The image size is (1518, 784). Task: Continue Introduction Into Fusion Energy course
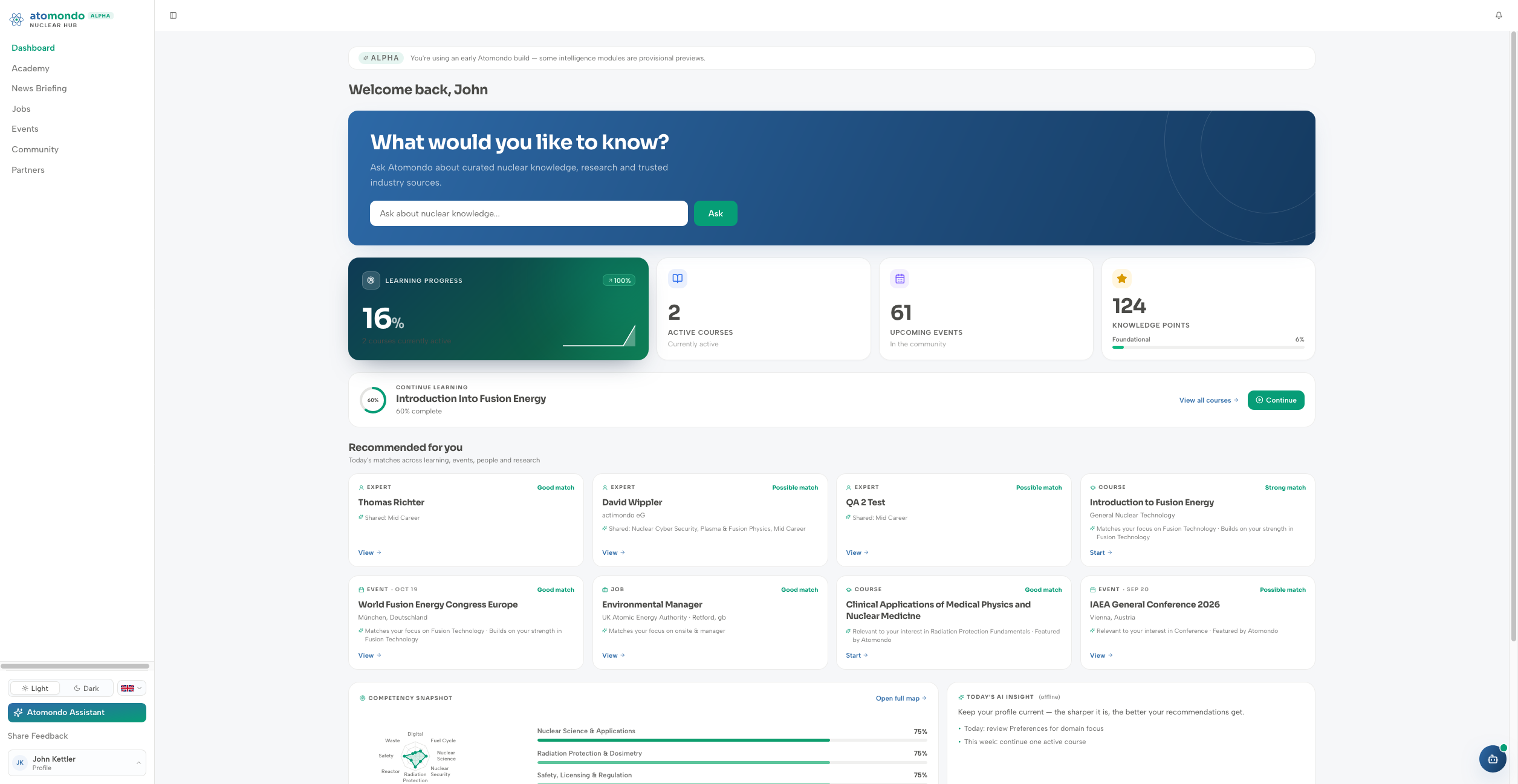(x=1276, y=400)
